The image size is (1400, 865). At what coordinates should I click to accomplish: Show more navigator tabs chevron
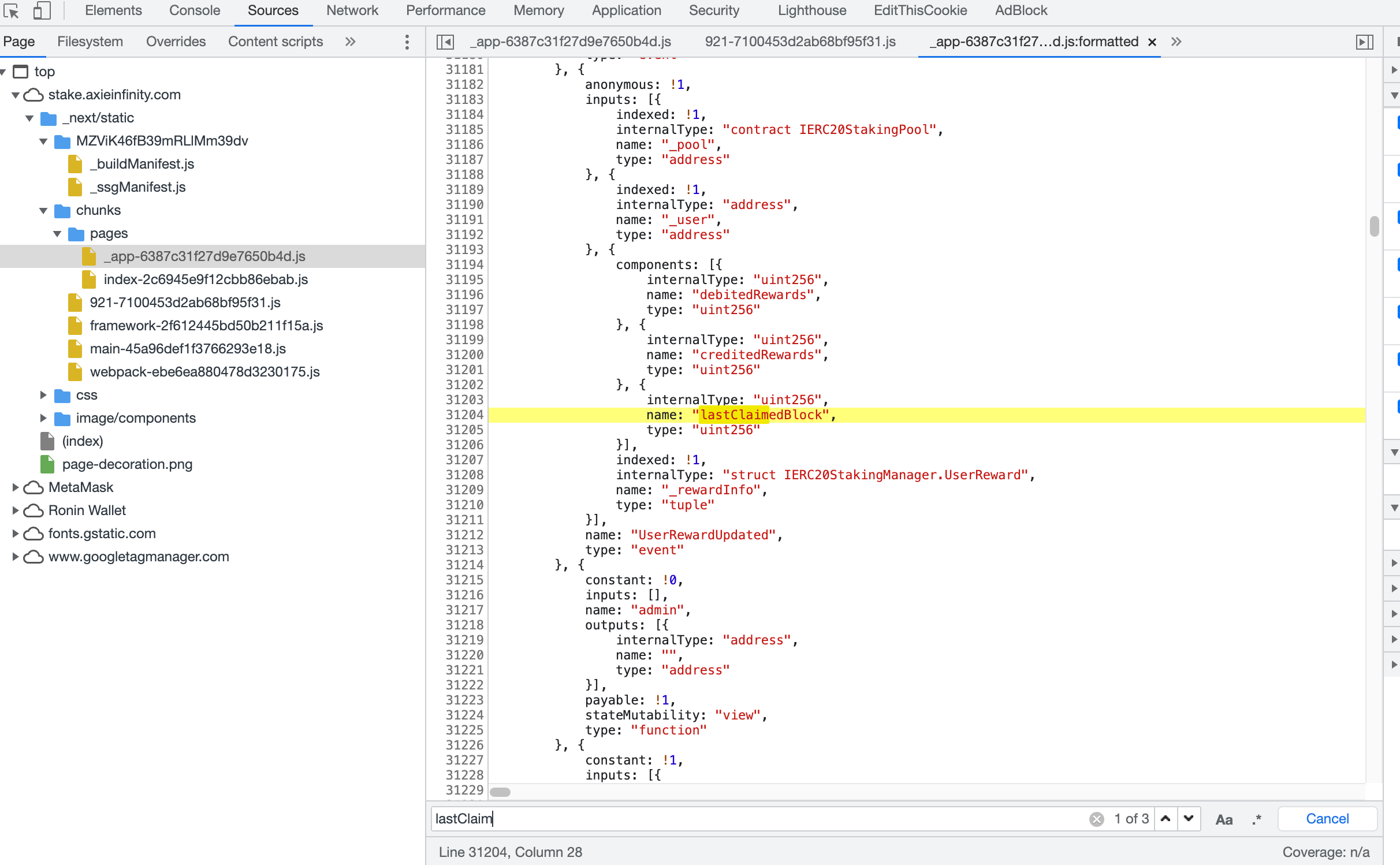pos(350,42)
